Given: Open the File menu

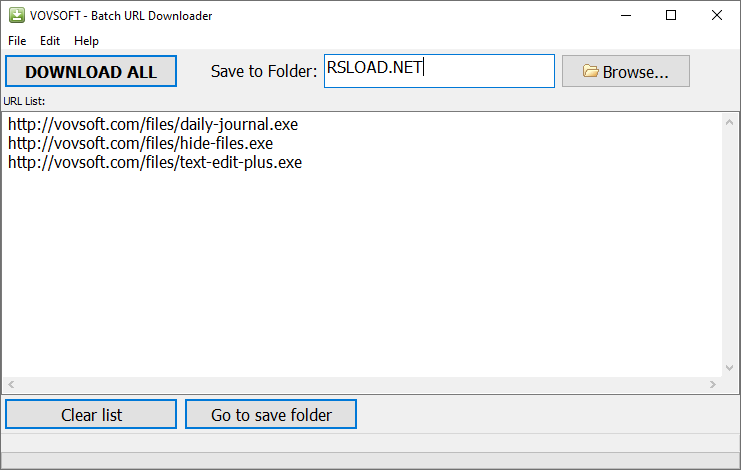Looking at the screenshot, I should [x=18, y=41].
